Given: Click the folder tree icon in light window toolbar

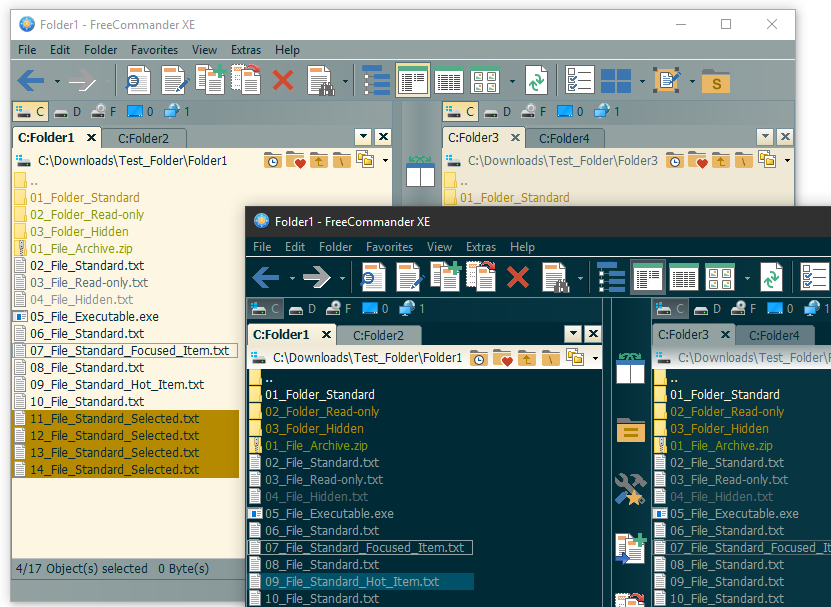Looking at the screenshot, I should [376, 80].
